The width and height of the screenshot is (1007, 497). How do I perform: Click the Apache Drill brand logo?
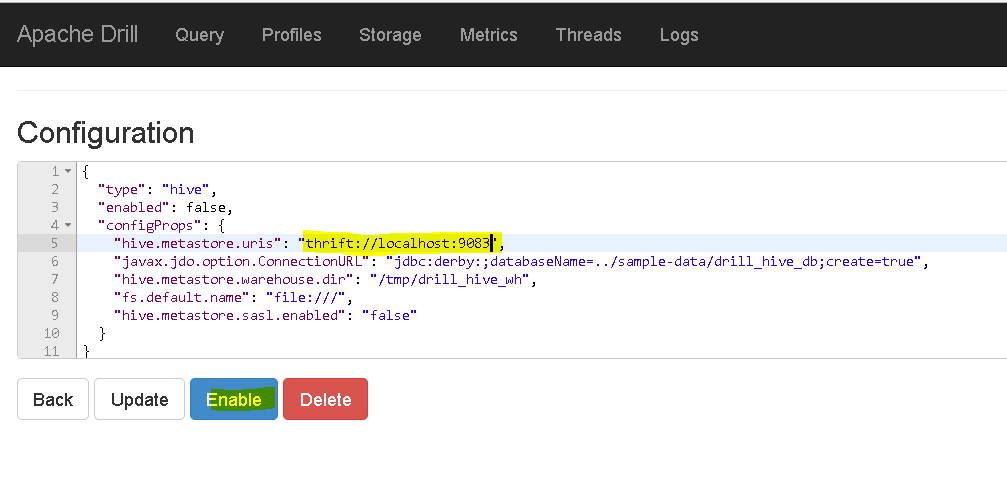[x=77, y=34]
